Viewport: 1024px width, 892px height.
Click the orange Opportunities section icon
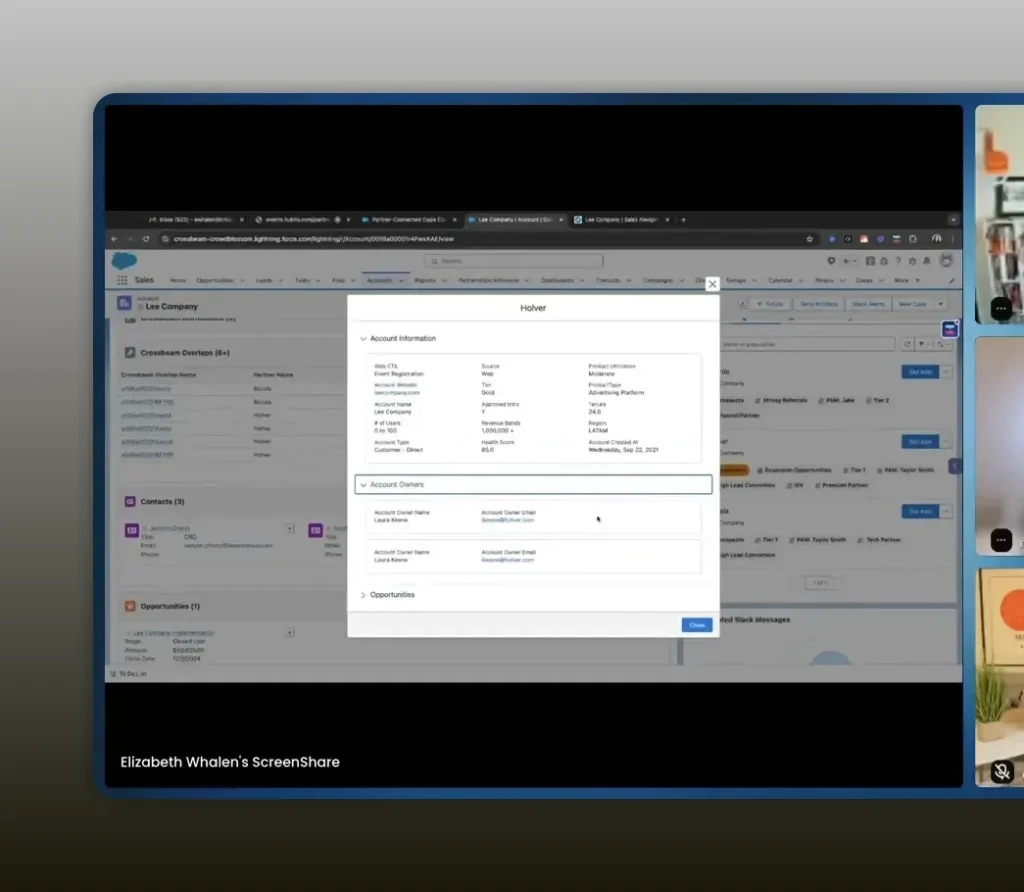(130, 606)
